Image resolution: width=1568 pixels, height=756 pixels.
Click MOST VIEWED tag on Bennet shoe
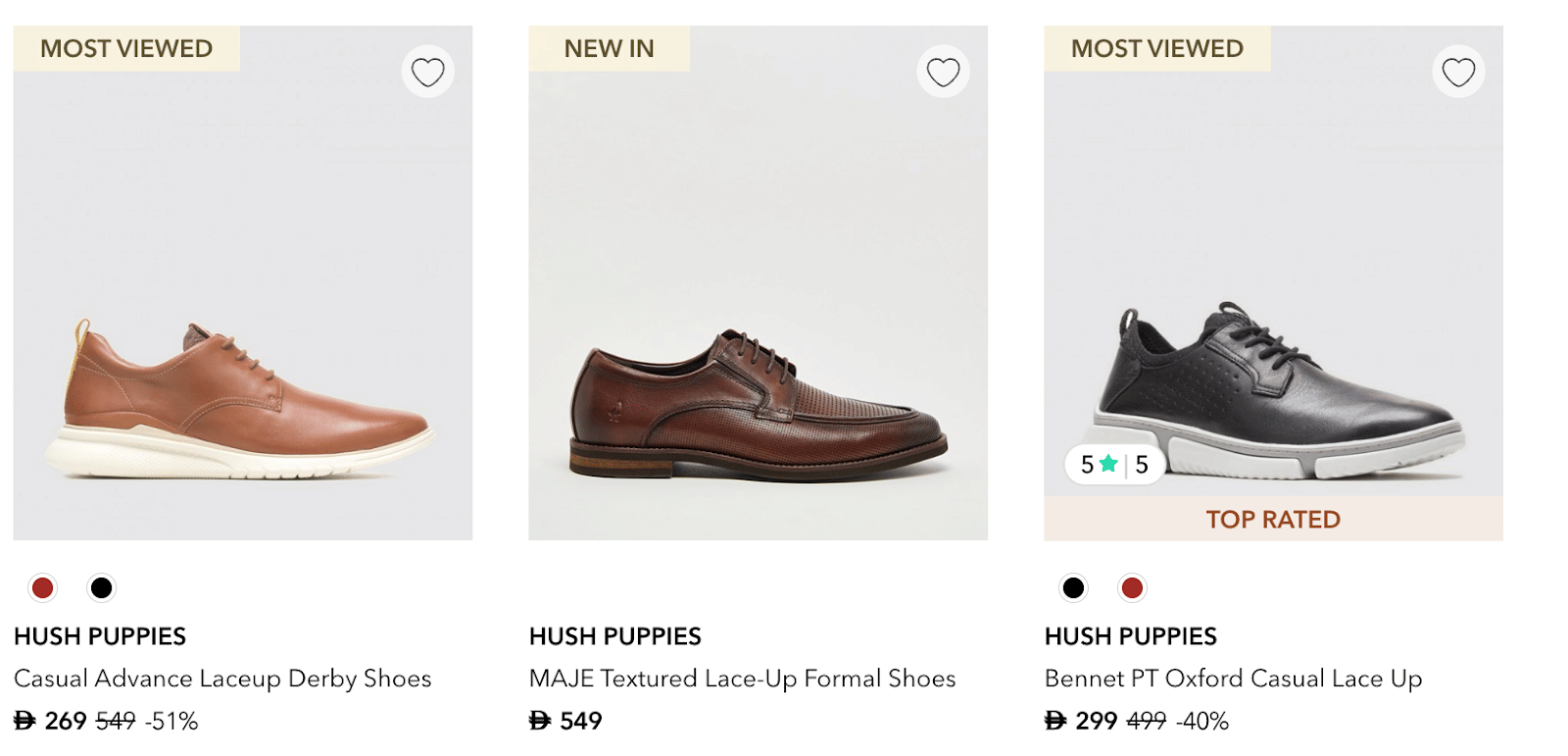[x=1156, y=48]
